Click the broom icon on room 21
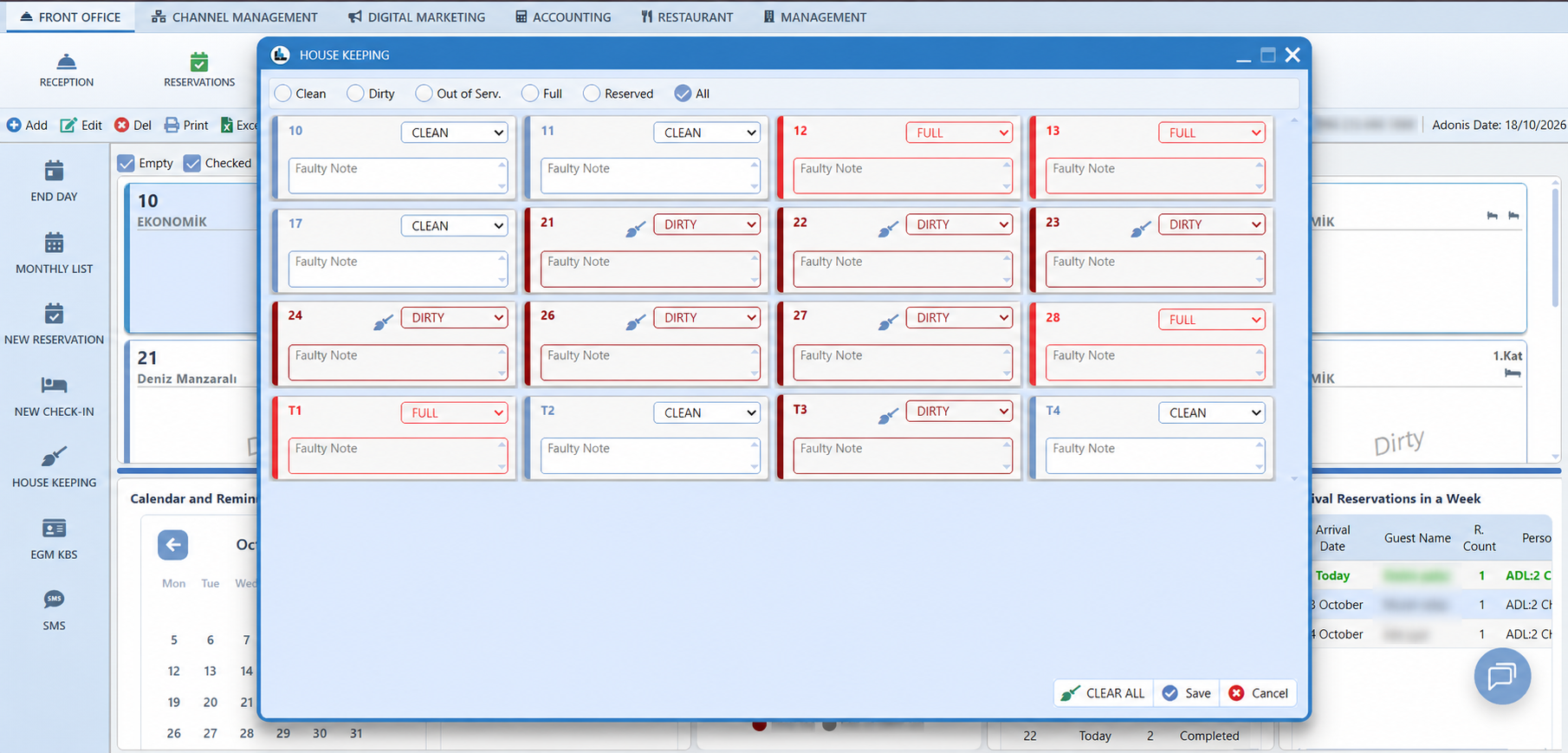Image resolution: width=1568 pixels, height=753 pixels. [636, 229]
